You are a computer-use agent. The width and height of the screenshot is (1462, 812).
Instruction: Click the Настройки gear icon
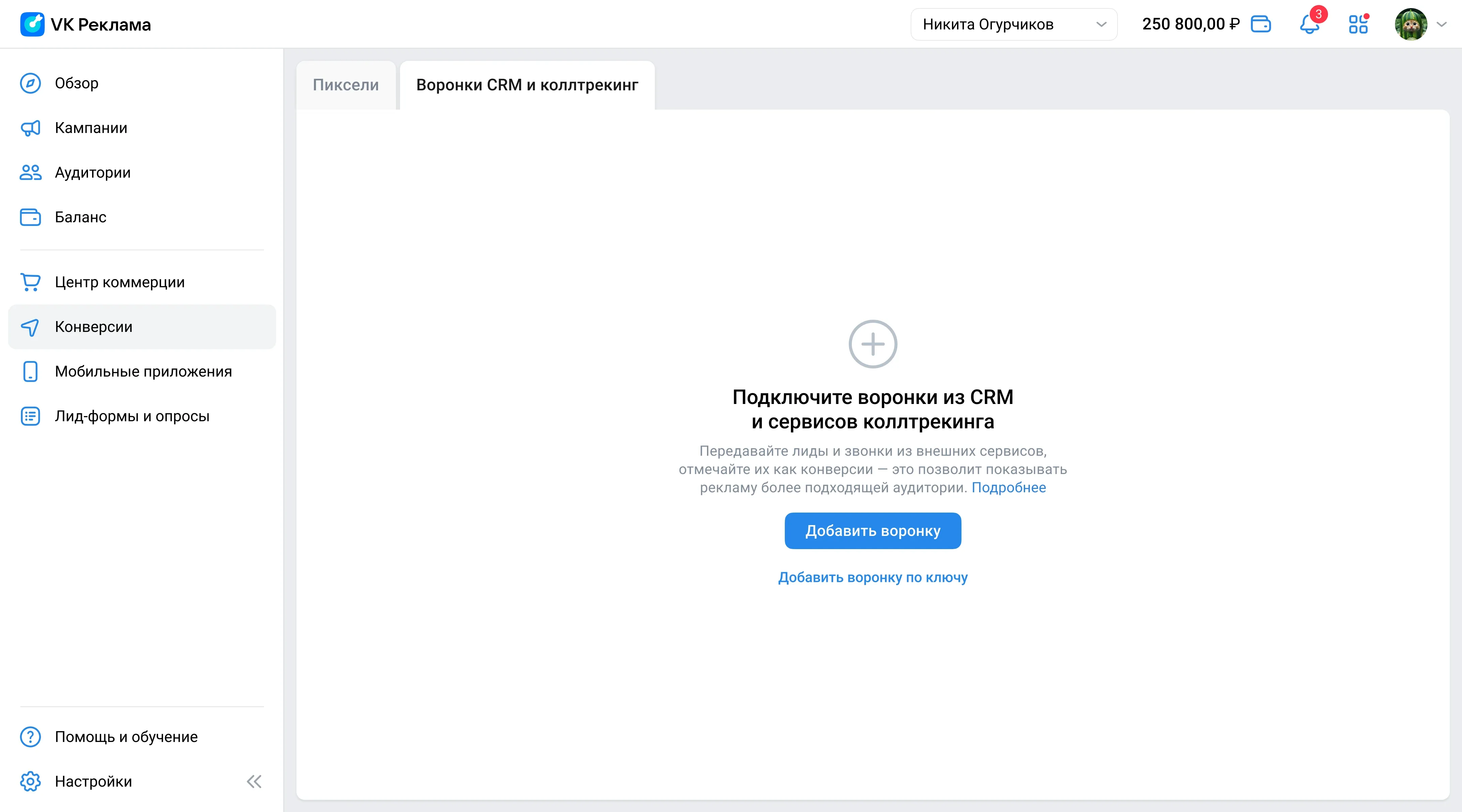[x=30, y=781]
